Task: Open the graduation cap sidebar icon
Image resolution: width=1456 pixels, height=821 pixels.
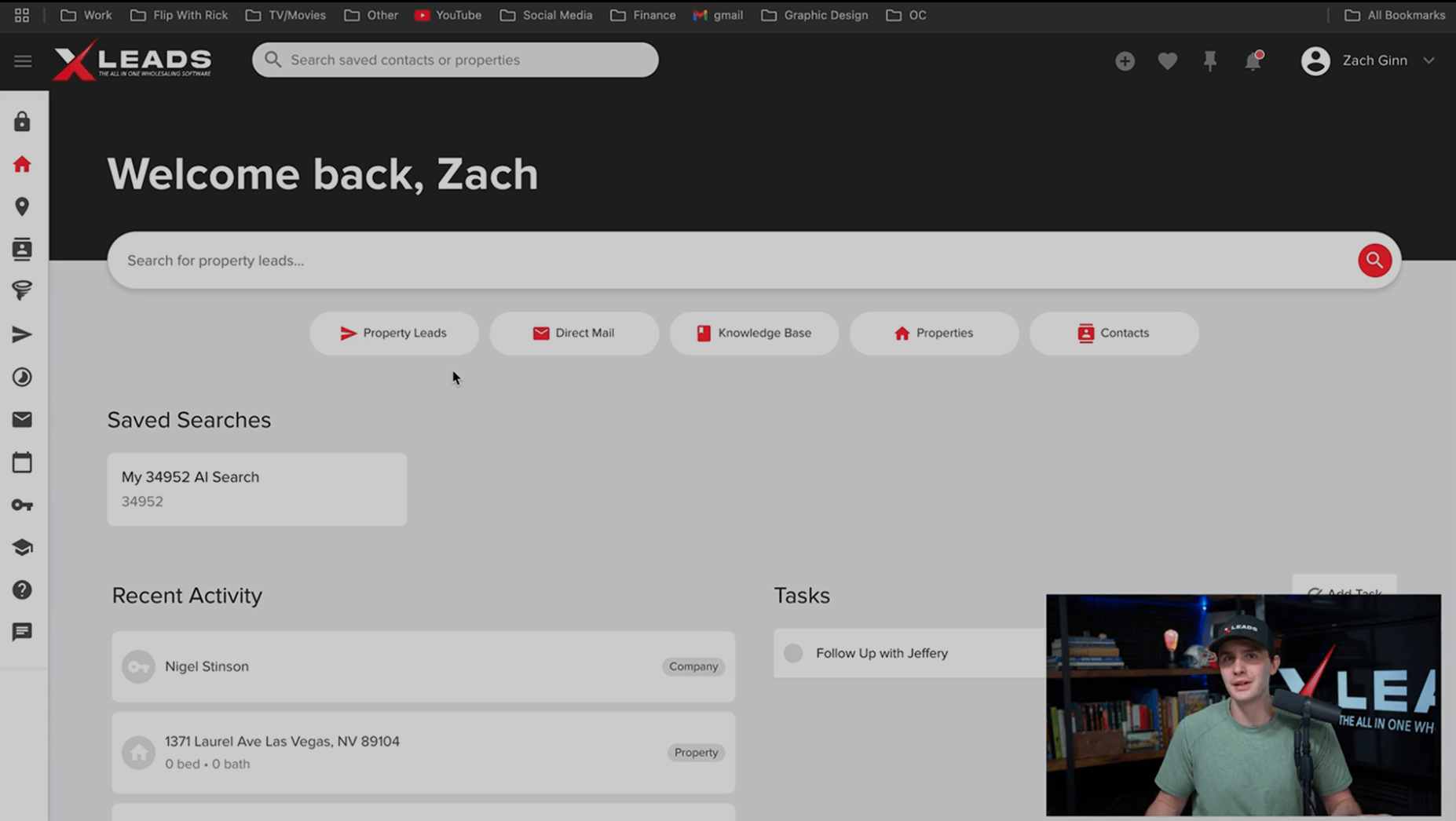Action: 22,547
